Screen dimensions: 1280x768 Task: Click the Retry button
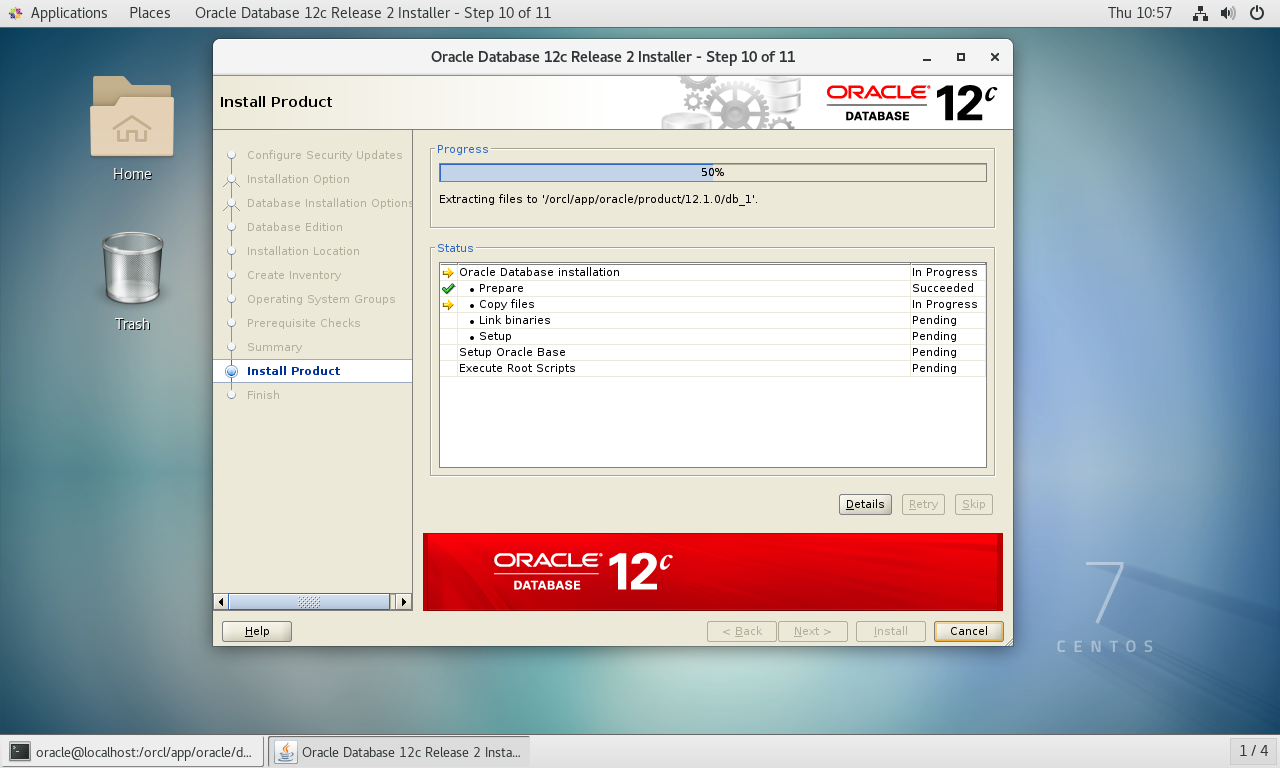923,504
